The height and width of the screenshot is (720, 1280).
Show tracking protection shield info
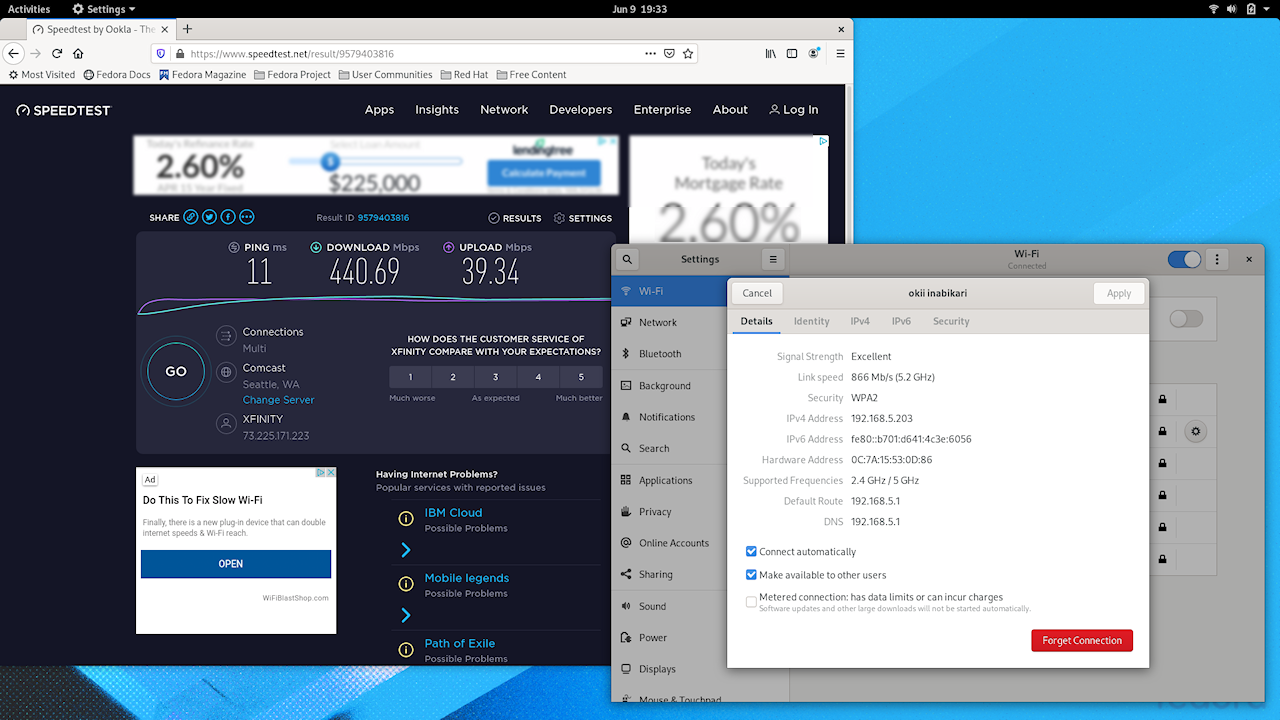pyautogui.click(x=161, y=54)
